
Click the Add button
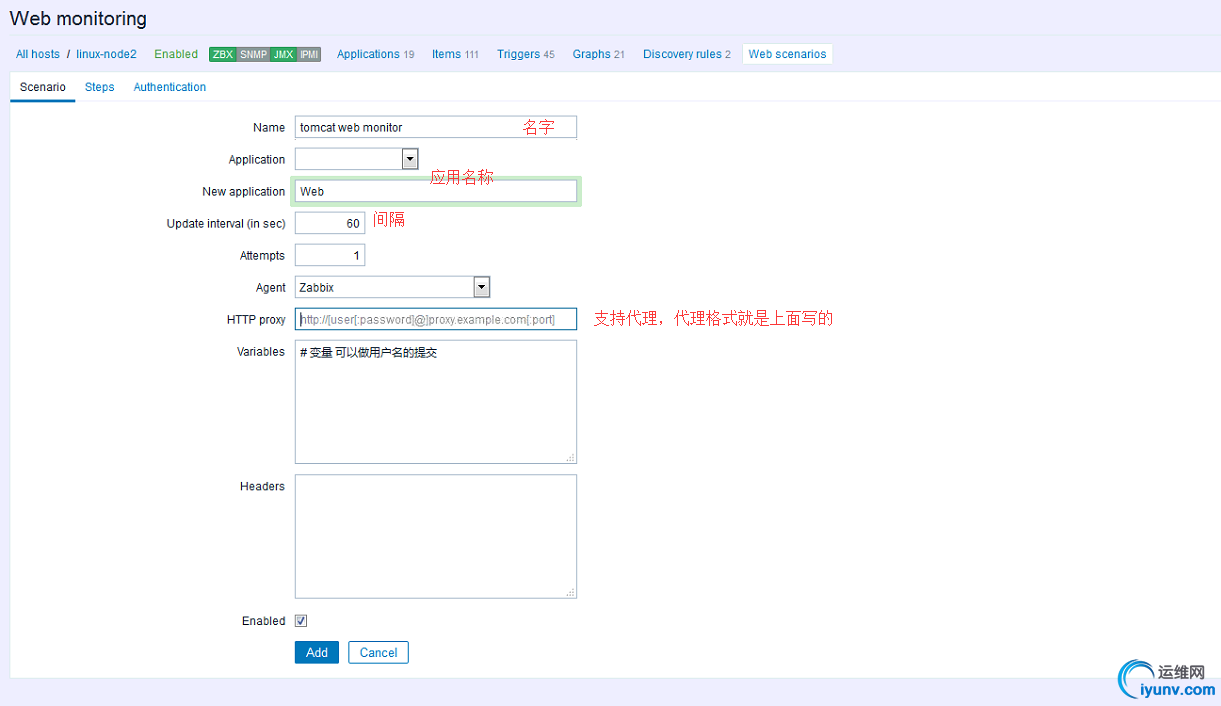coord(317,652)
